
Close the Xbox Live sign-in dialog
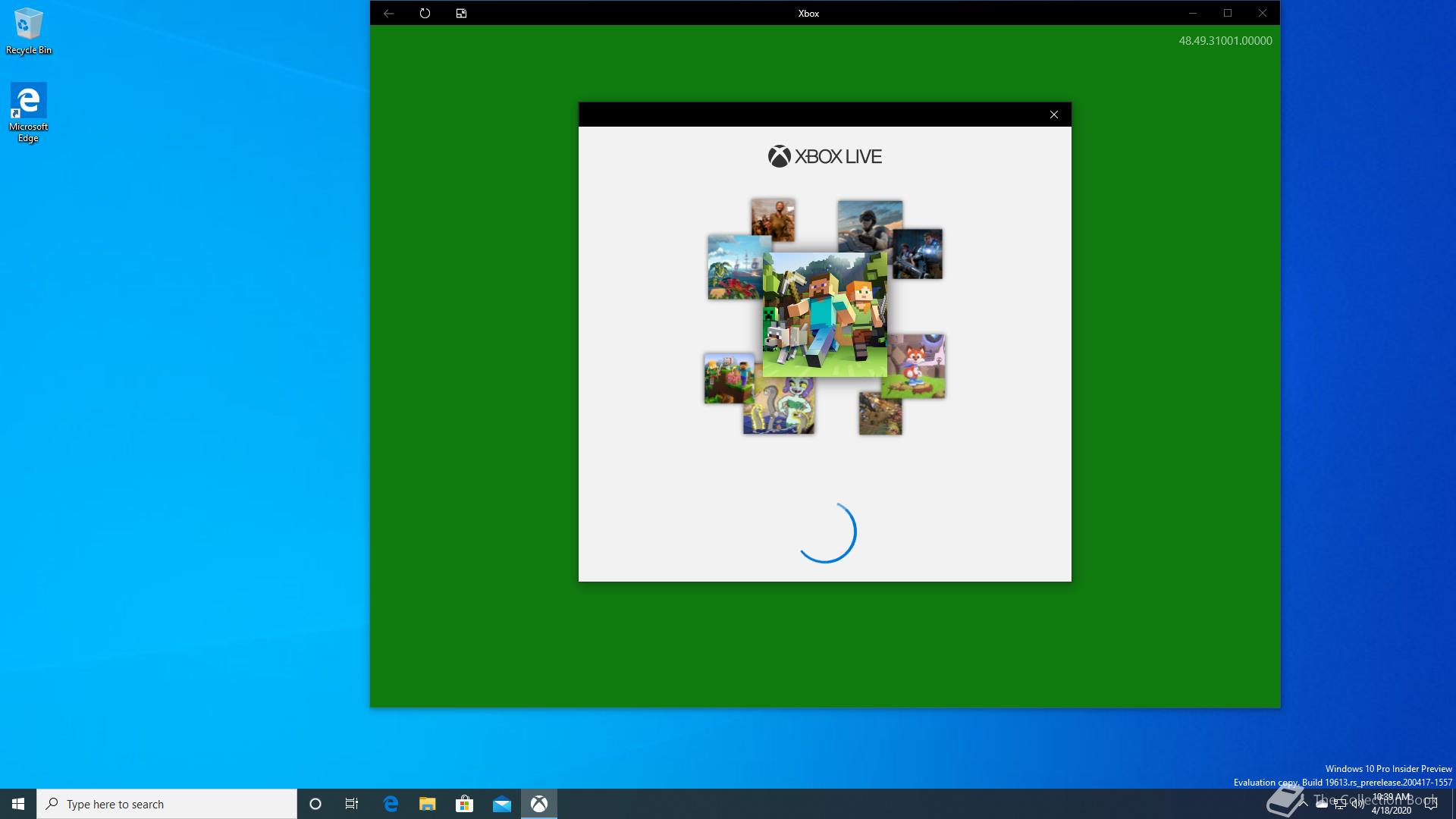click(1053, 115)
